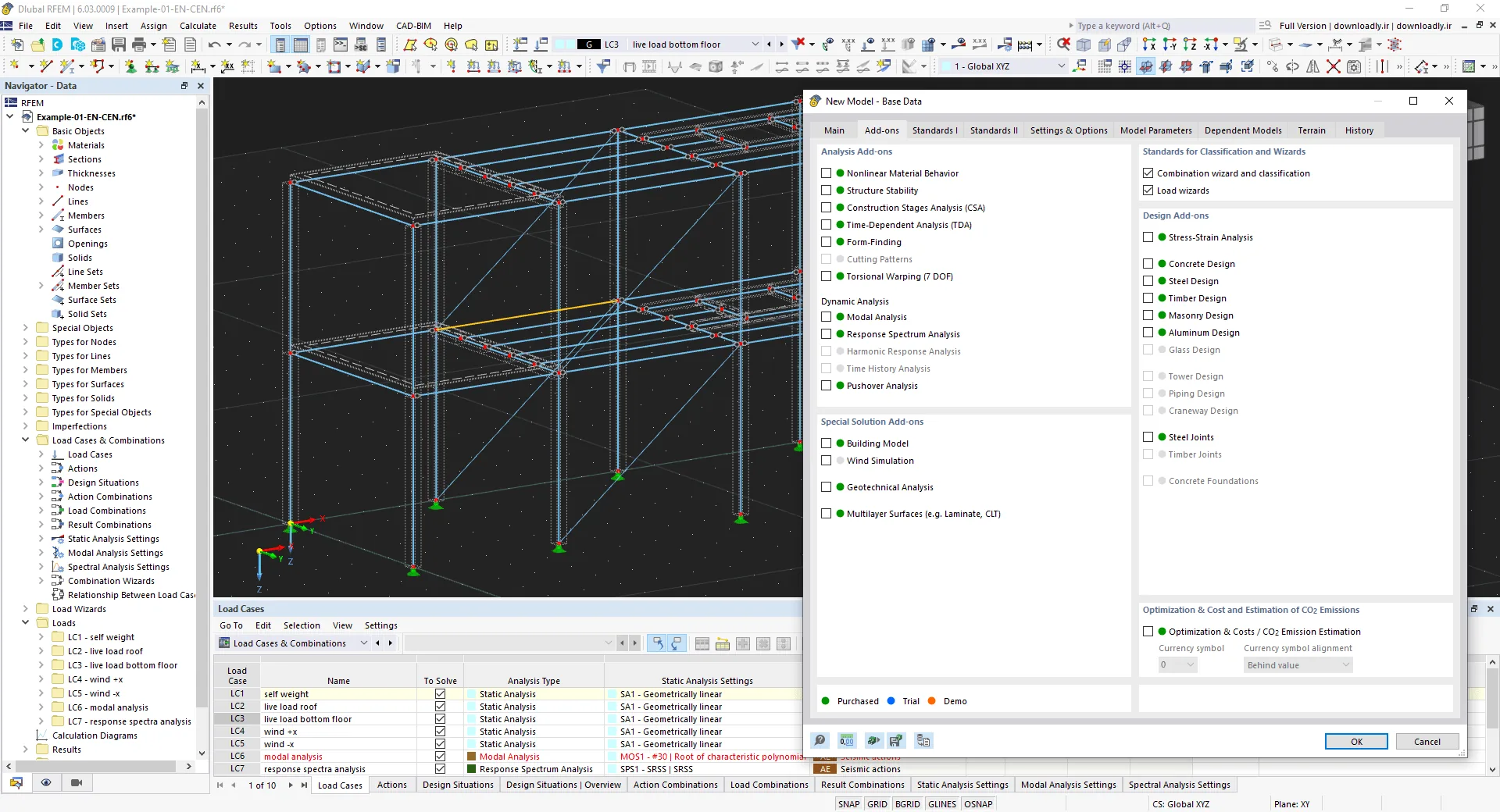Confirm the dialog with OK
This screenshot has width=1500, height=812.
[1356, 742]
